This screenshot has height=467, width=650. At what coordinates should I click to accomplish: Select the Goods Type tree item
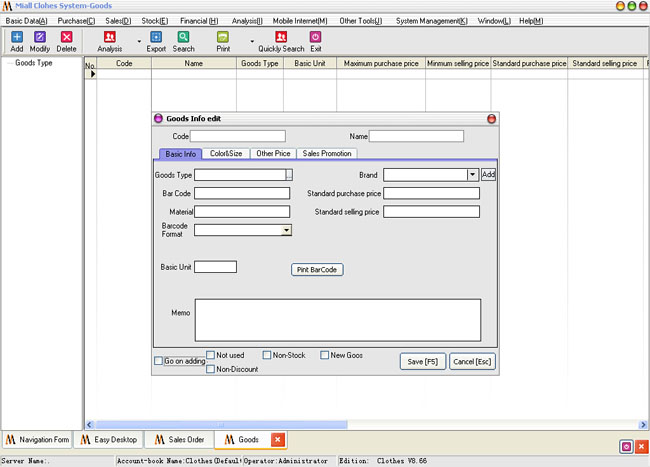(x=34, y=63)
